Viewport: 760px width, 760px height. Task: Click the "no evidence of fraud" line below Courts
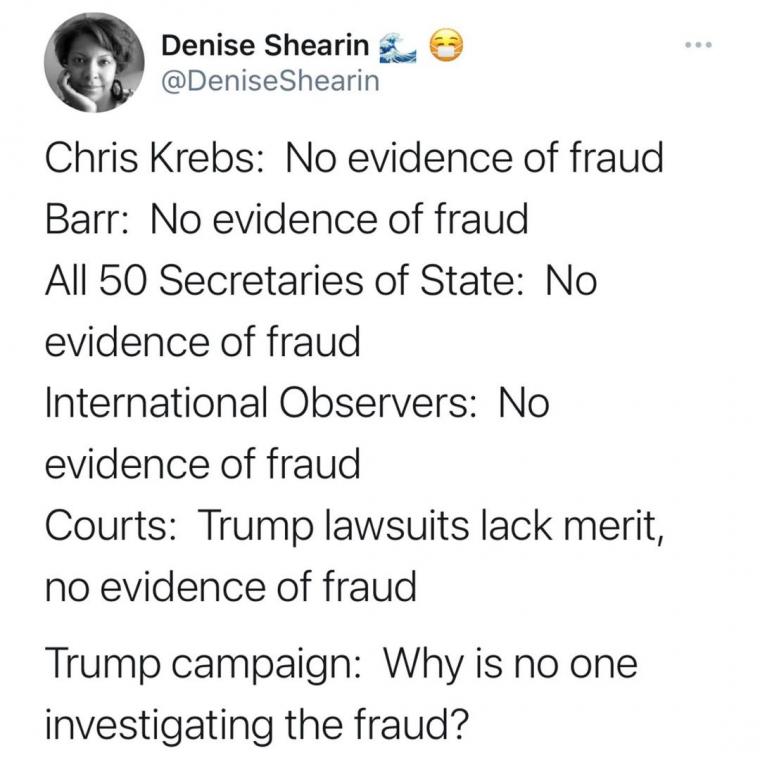point(231,587)
